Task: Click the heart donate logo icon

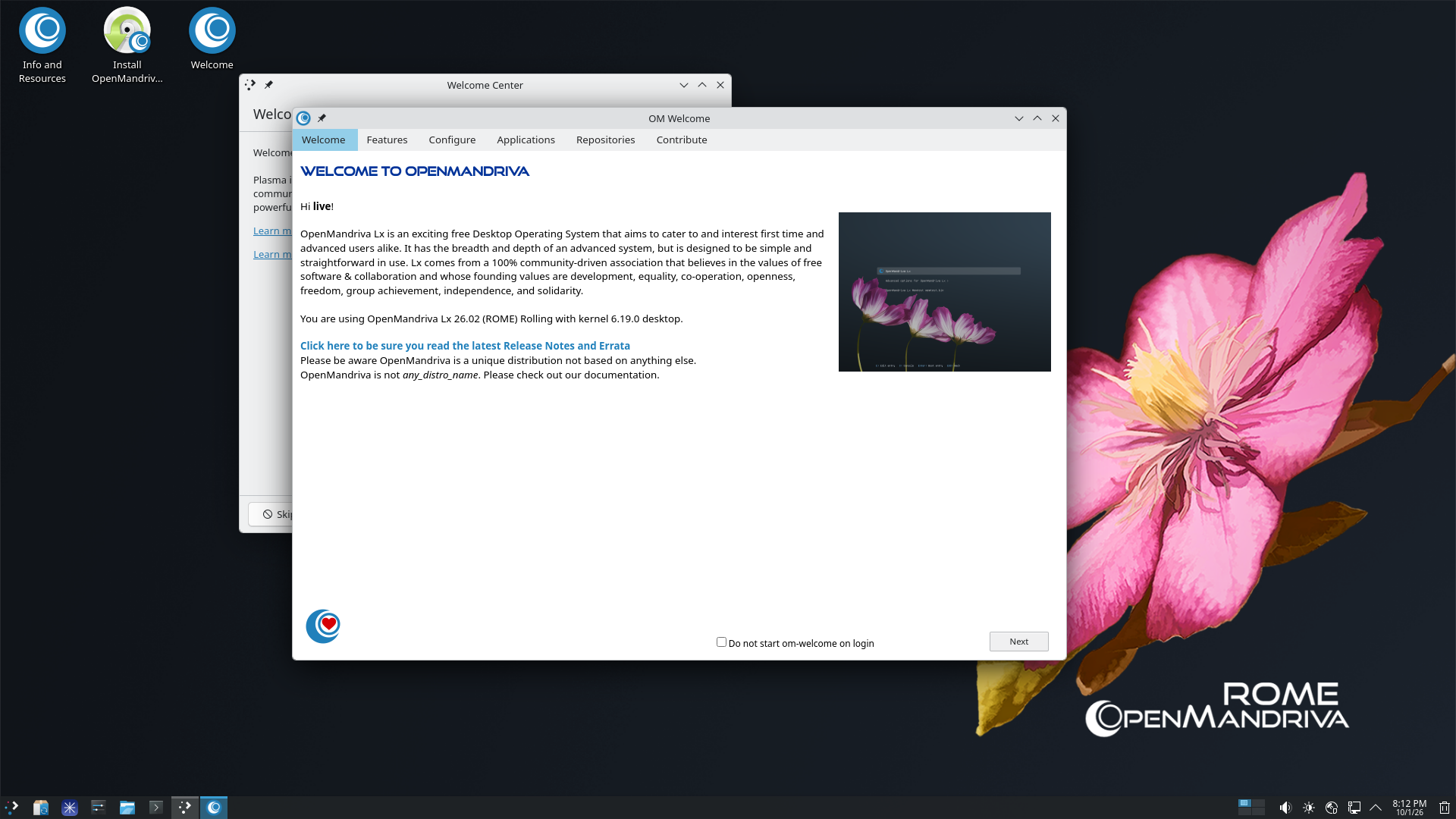Action: pos(323,626)
